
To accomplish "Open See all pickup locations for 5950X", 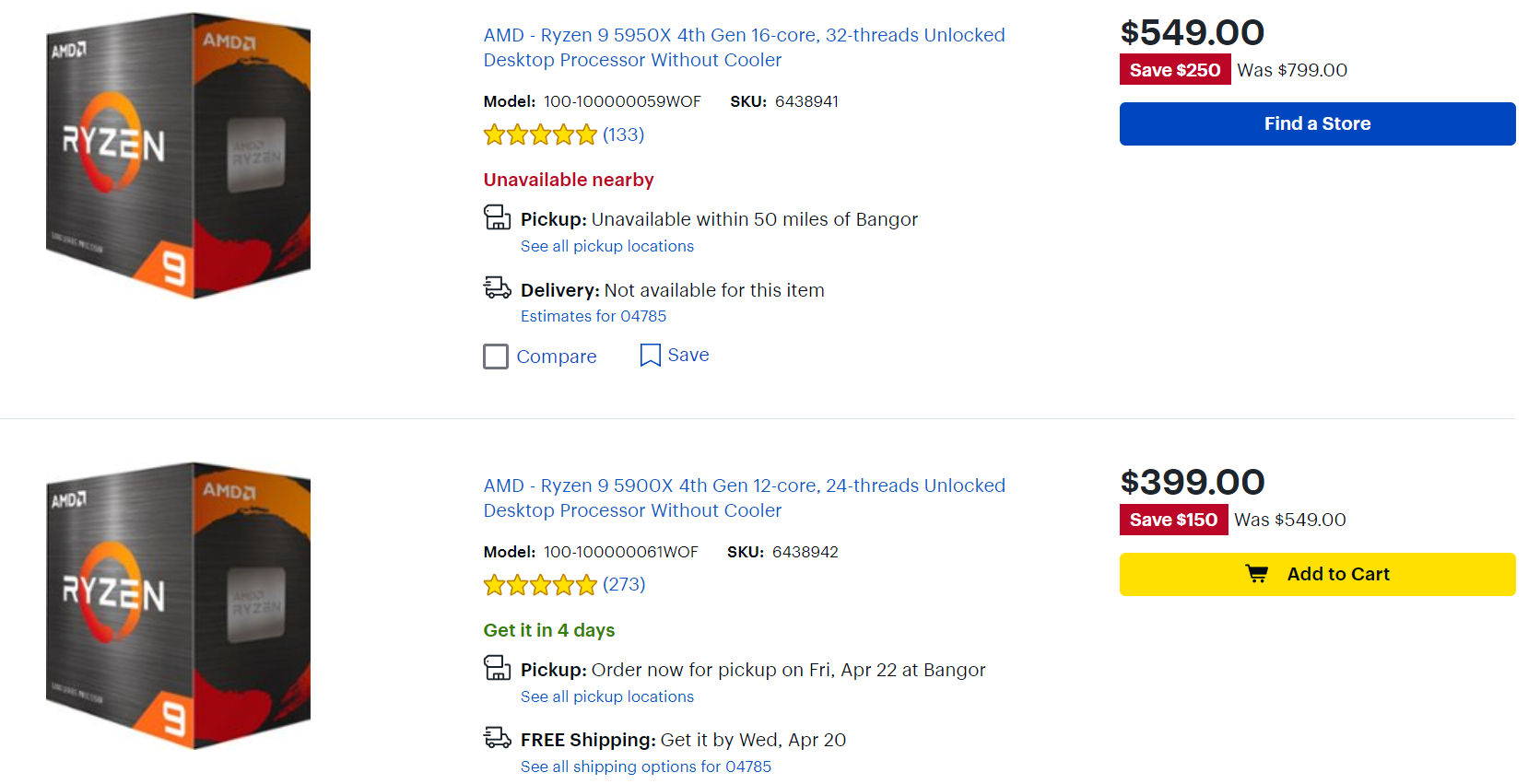I will click(x=606, y=246).
